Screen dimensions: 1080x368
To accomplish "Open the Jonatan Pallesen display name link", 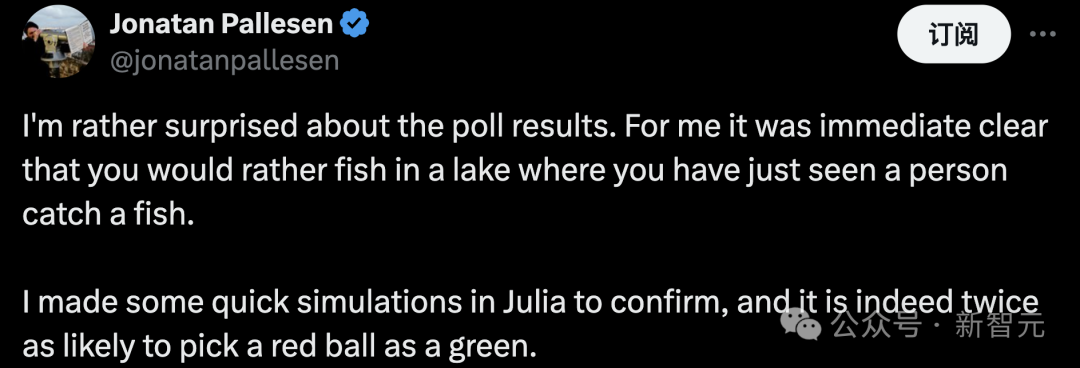I will [221, 25].
